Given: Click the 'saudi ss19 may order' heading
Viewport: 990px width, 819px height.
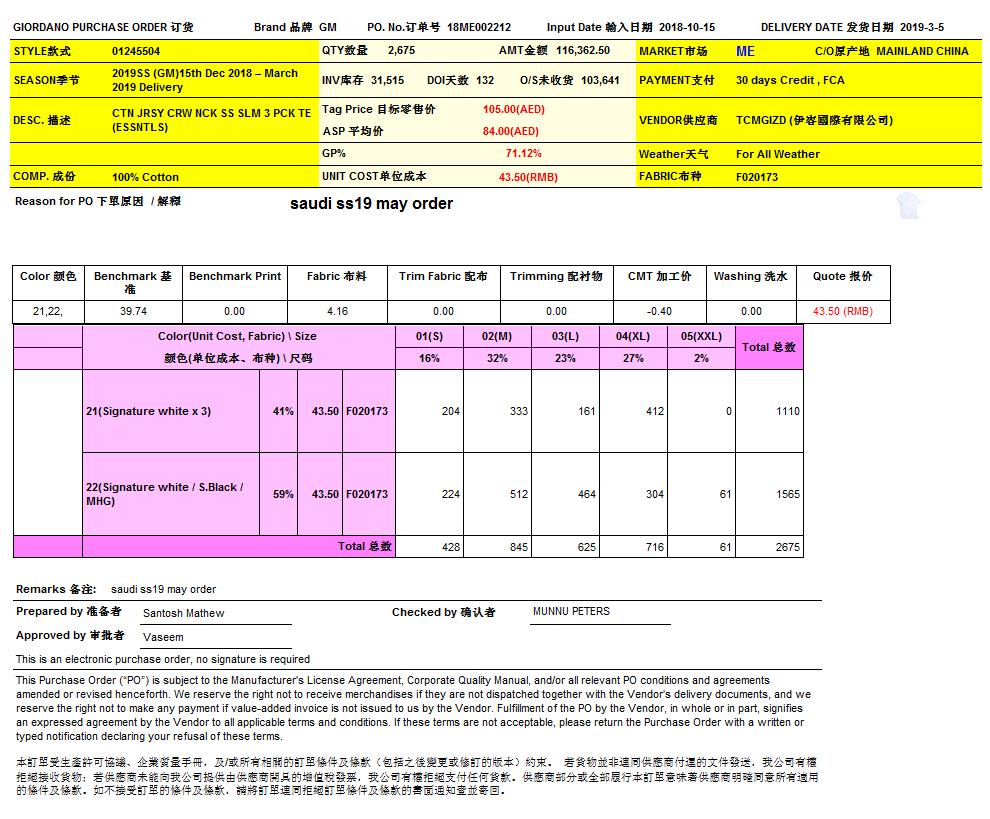Looking at the screenshot, I should click(371, 204).
